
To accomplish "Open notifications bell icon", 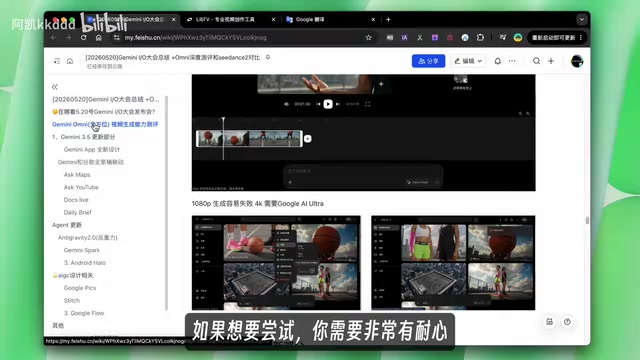I will (498, 61).
